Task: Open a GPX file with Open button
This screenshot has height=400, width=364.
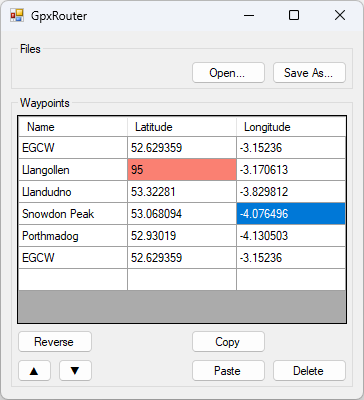Action: click(228, 73)
